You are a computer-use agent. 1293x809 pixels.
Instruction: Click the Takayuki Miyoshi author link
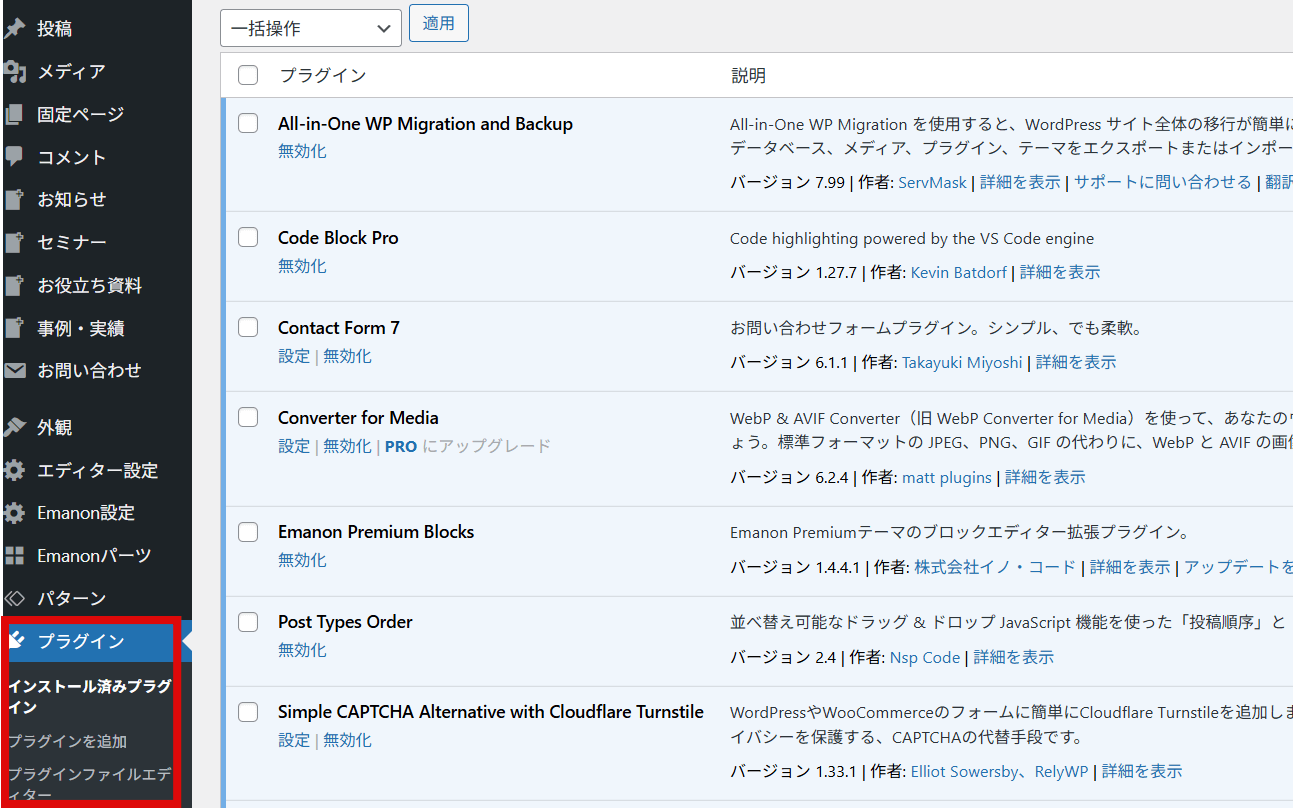[962, 362]
